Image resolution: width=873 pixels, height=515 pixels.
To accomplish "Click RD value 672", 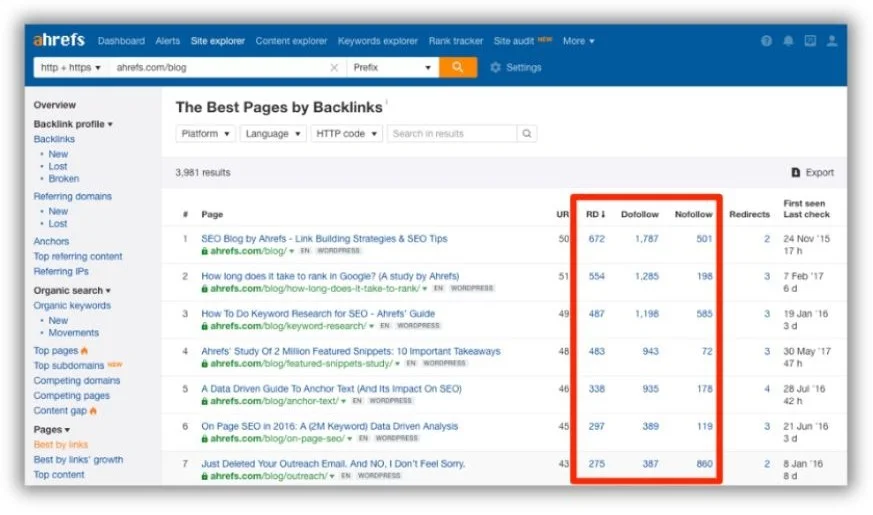I will [596, 239].
